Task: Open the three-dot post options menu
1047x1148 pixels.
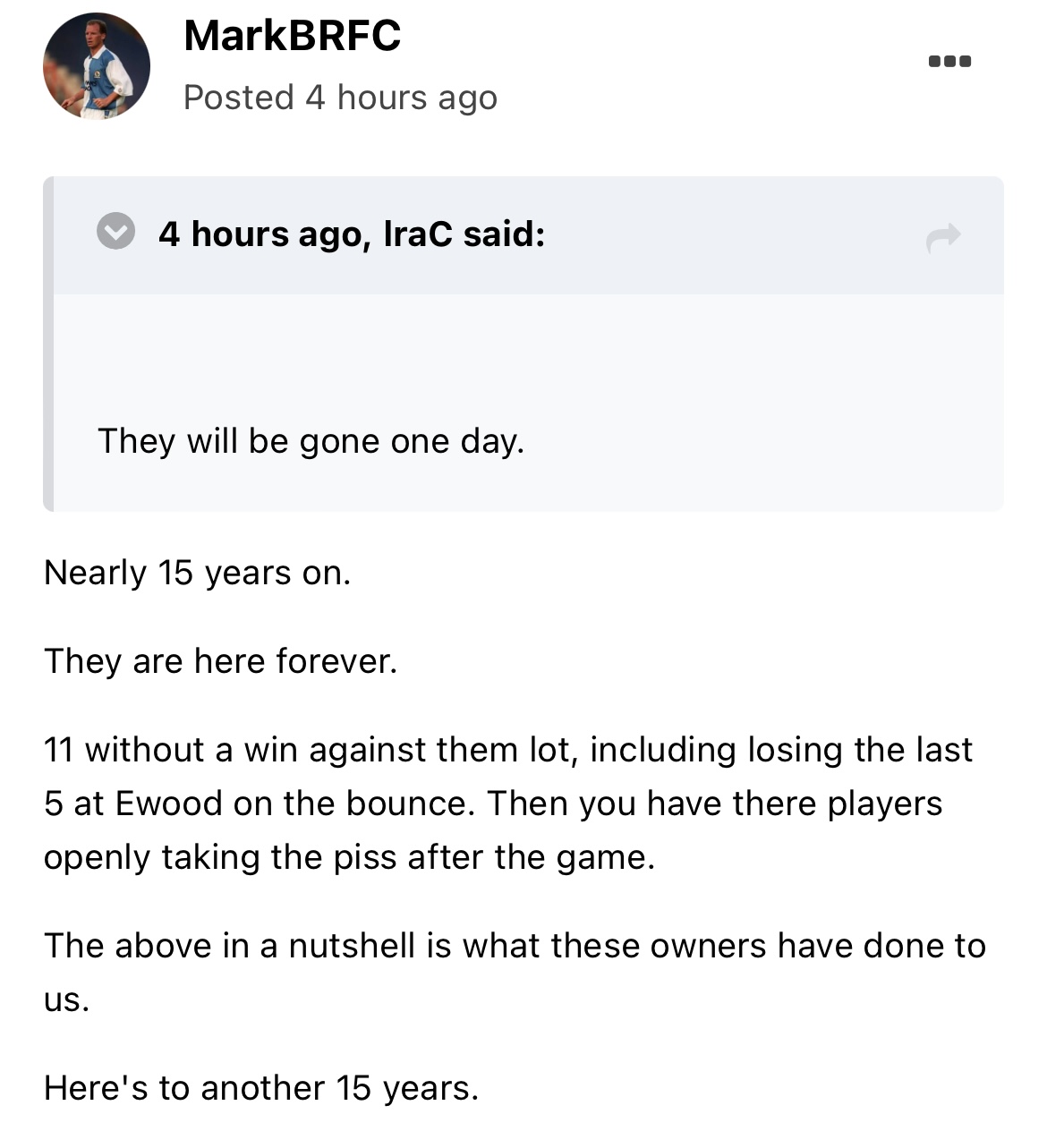Action: coord(949,62)
